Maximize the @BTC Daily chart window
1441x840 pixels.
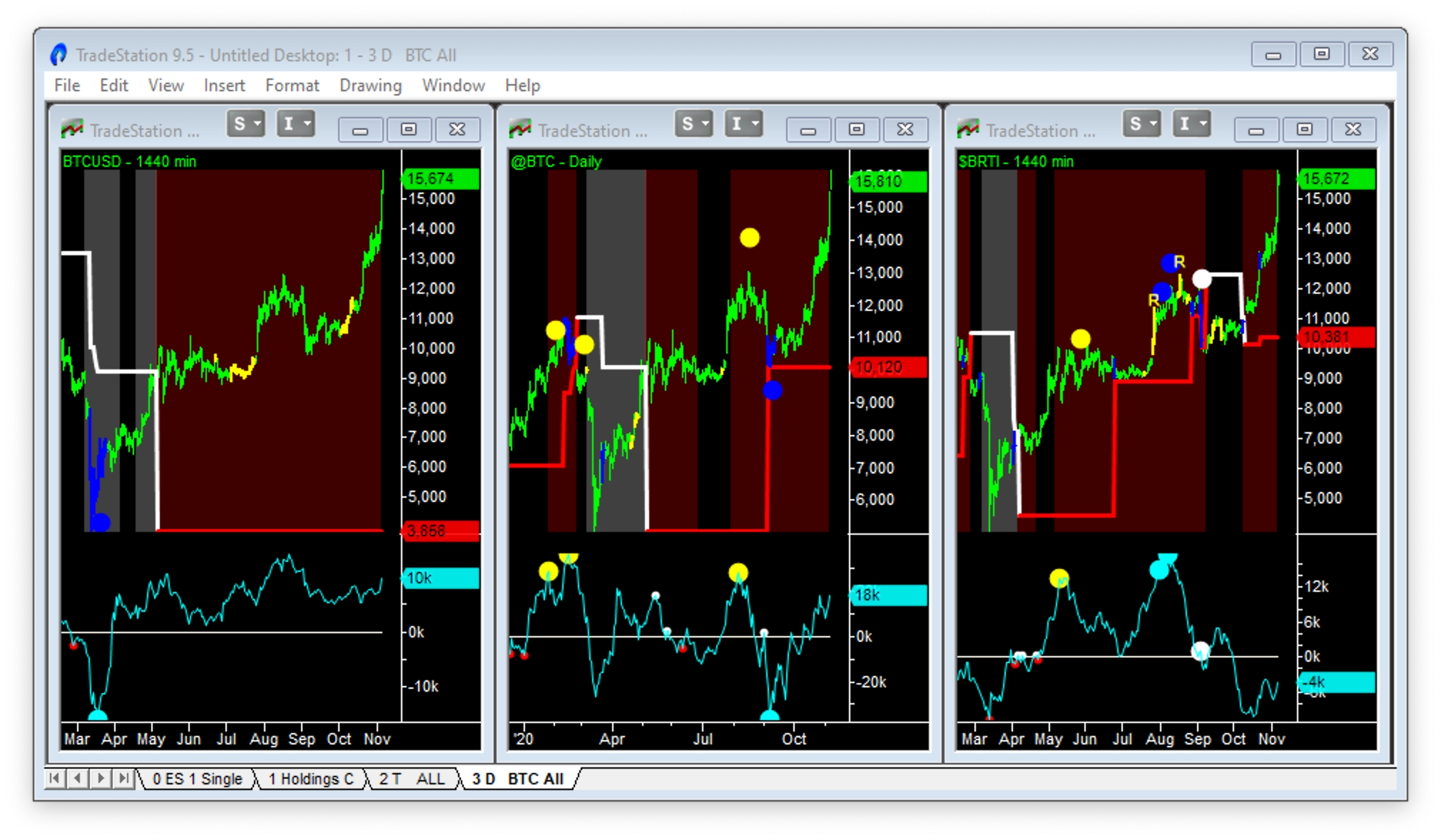coord(857,130)
